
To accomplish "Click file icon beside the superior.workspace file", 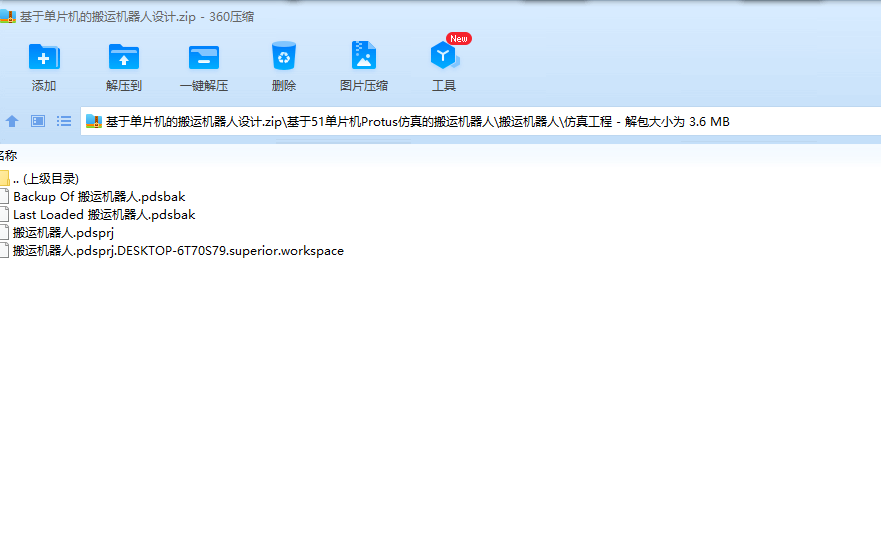I will click(4, 251).
